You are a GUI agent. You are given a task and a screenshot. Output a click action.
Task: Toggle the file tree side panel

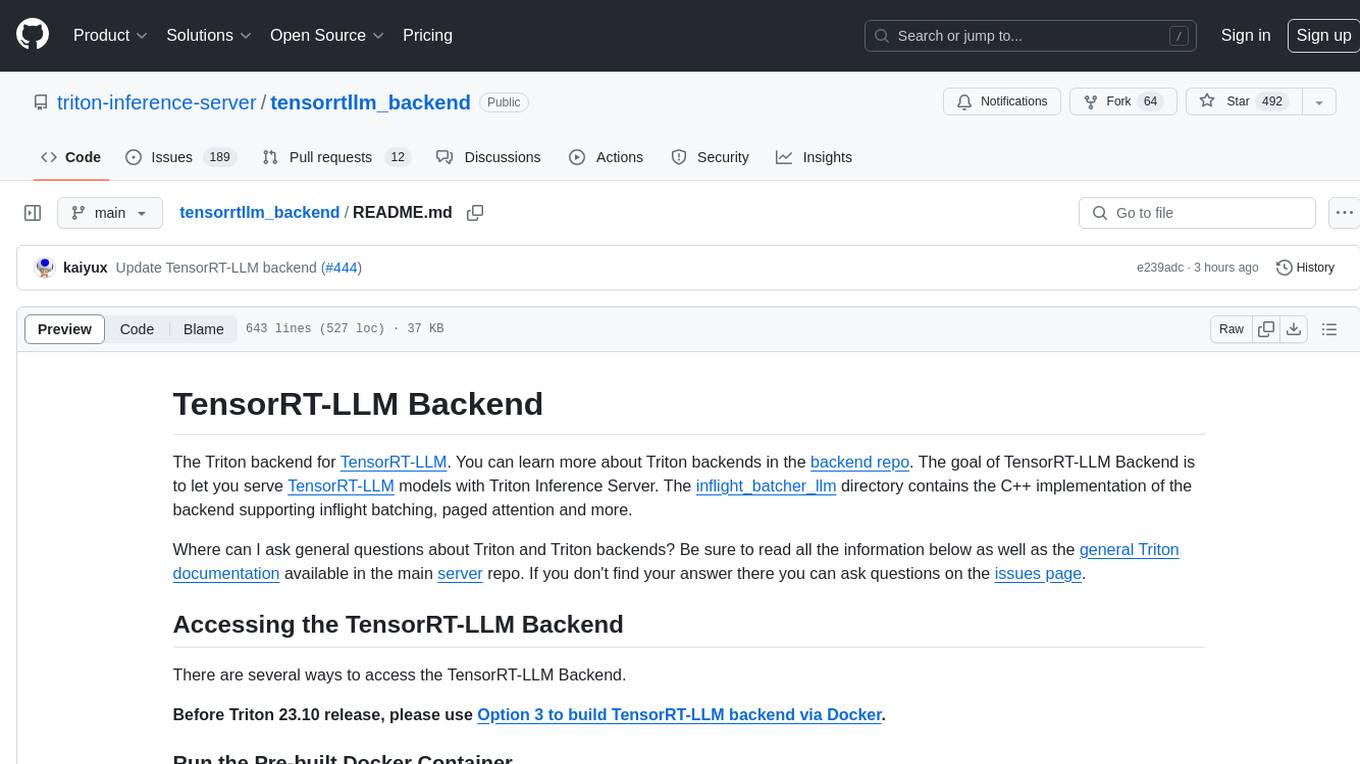[x=33, y=213]
